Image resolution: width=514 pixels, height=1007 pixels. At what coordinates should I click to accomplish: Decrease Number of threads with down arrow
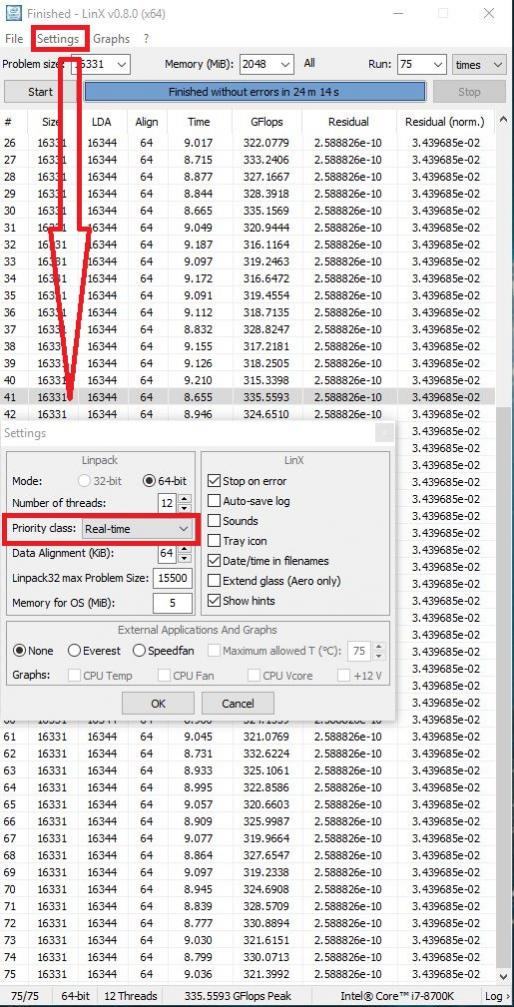point(184,508)
